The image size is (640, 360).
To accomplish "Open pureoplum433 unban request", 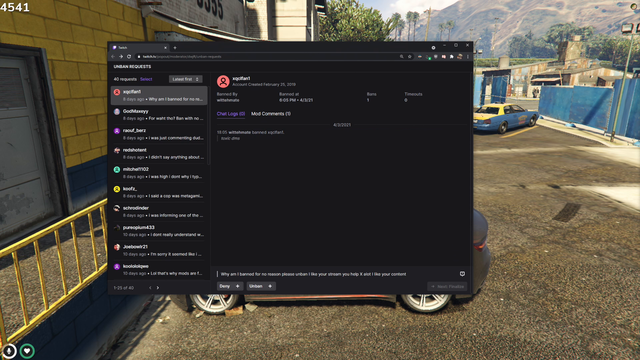I will [x=159, y=231].
